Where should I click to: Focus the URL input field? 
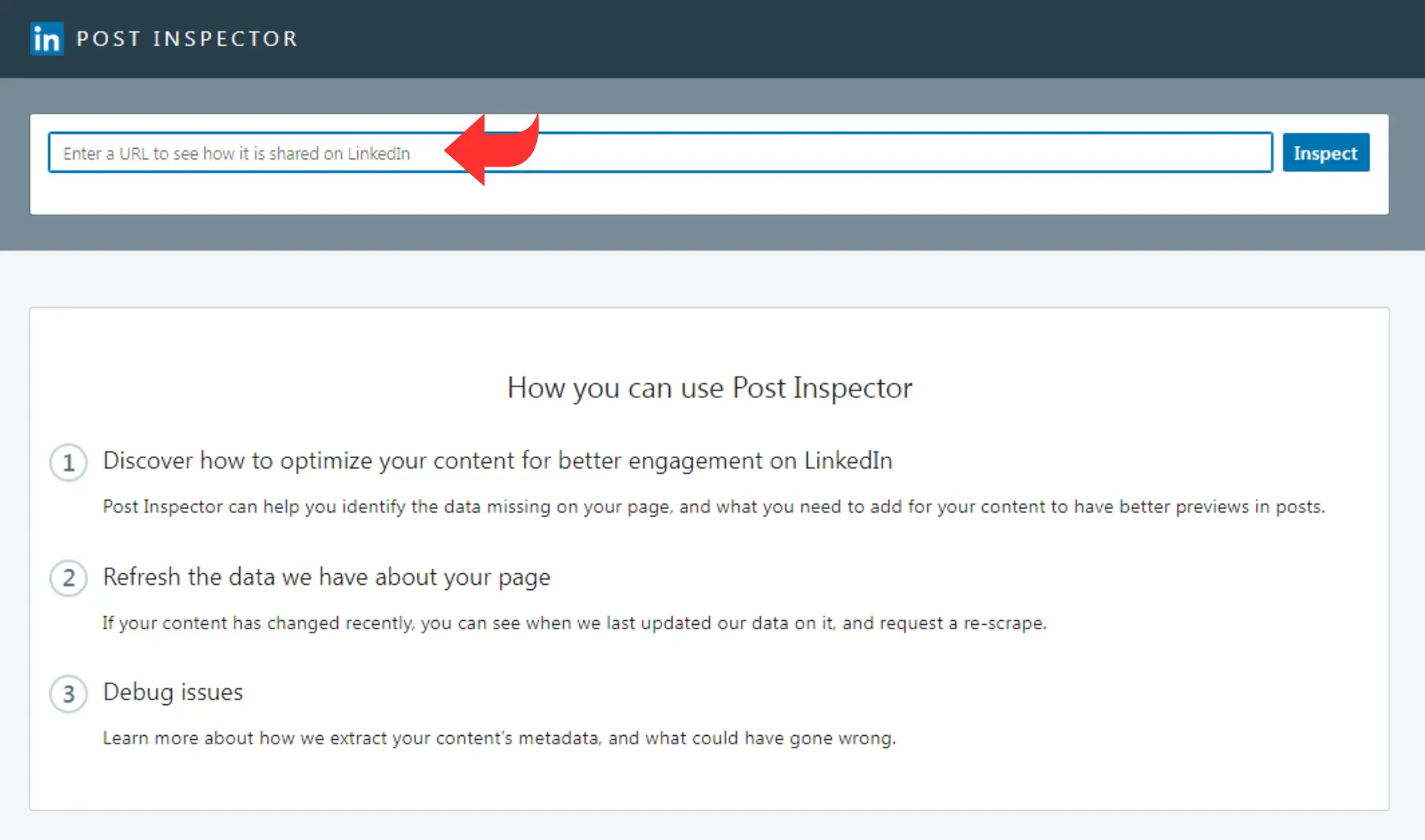tap(660, 153)
